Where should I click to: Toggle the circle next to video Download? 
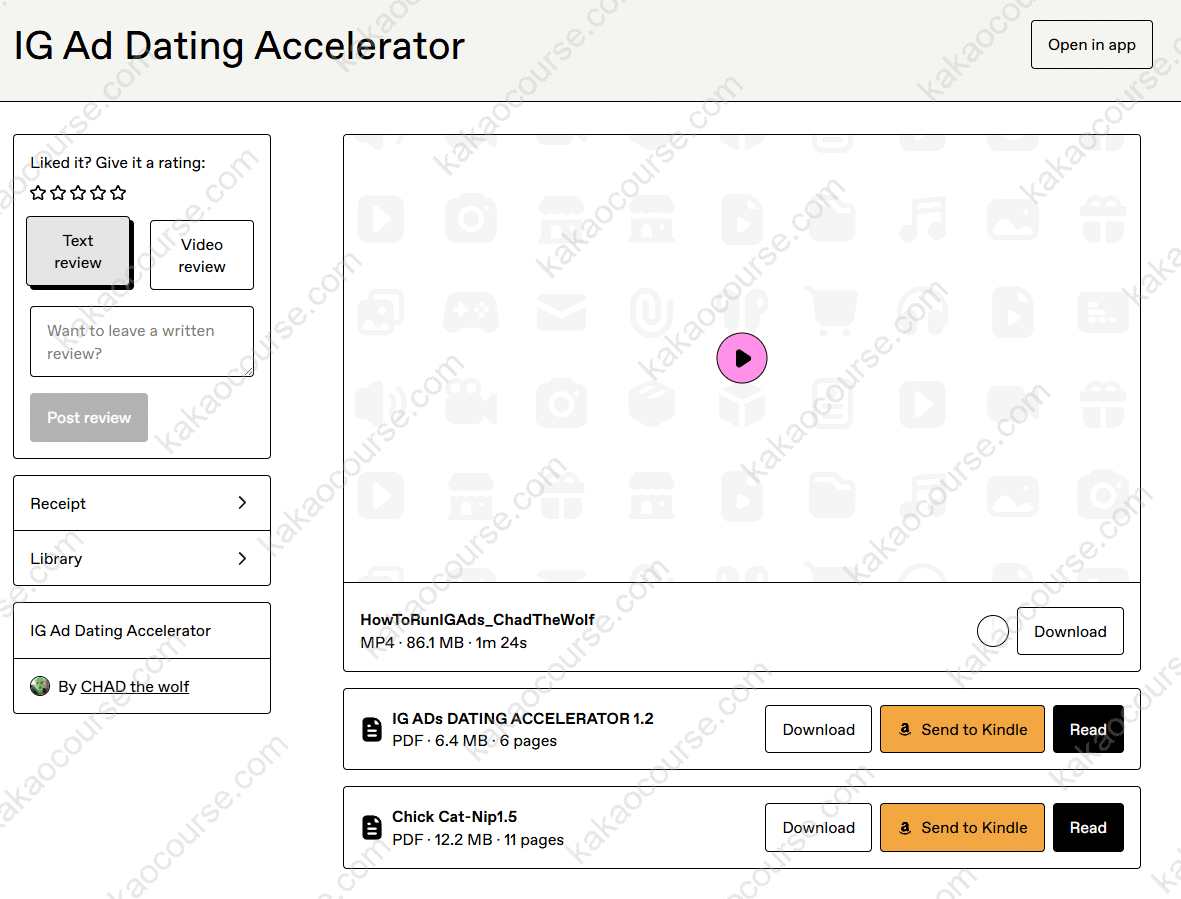[x=992, y=631]
